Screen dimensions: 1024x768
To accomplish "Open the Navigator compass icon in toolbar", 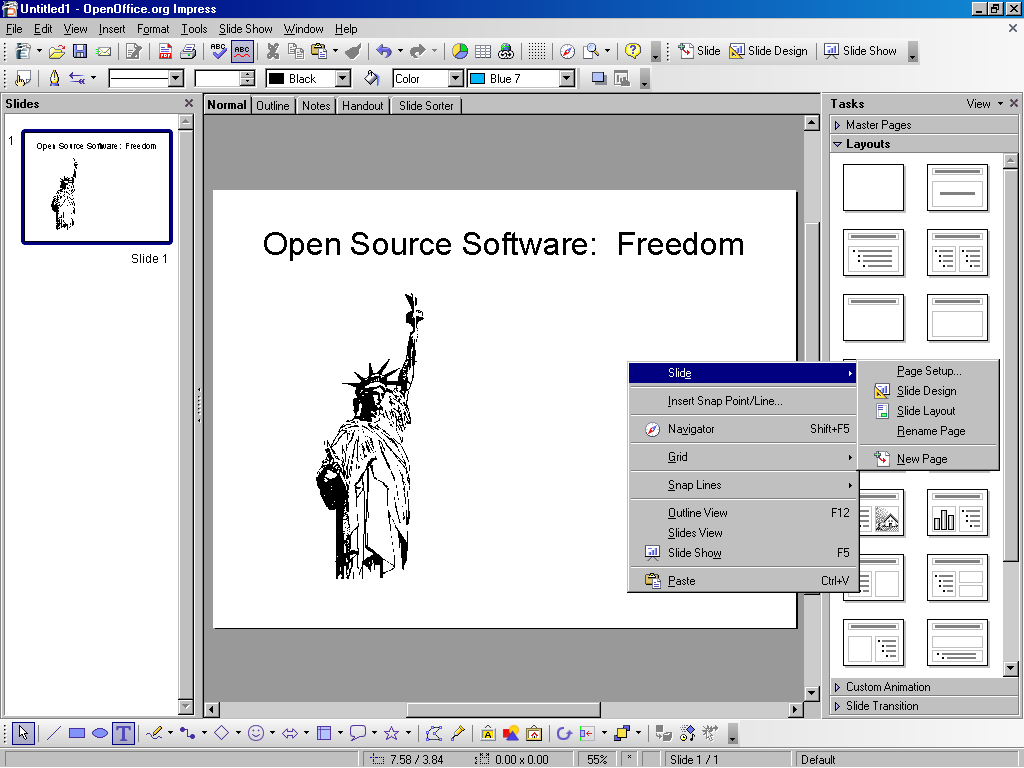I will tap(567, 51).
